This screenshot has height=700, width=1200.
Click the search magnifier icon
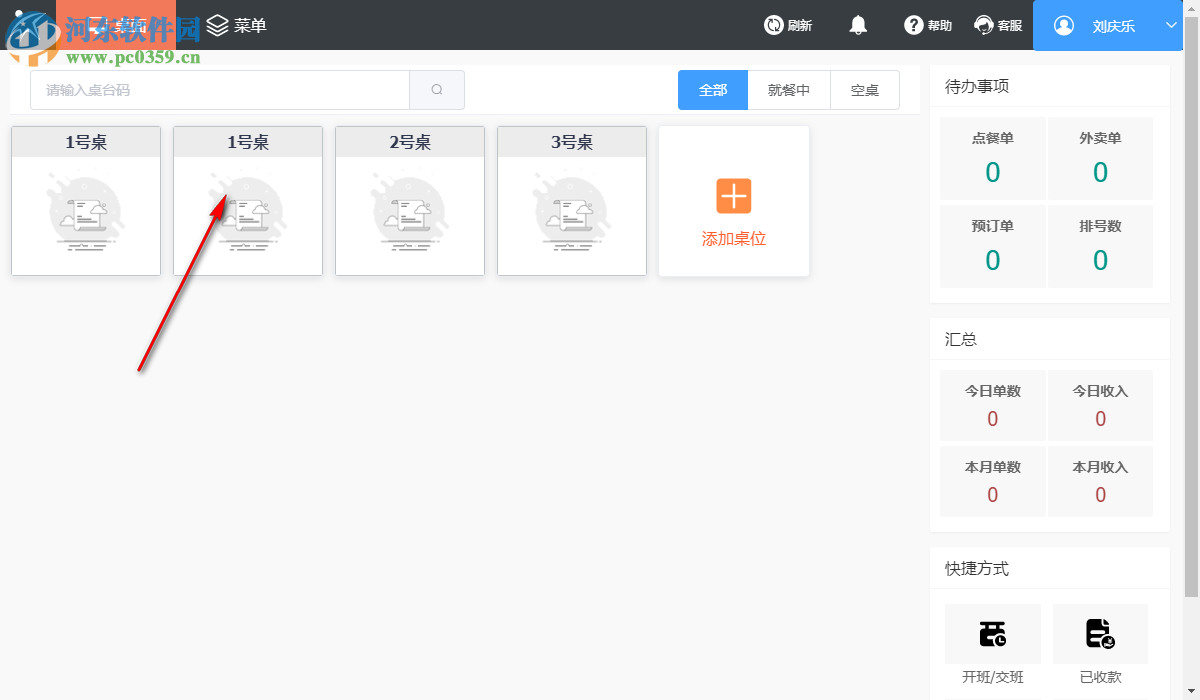[x=437, y=89]
